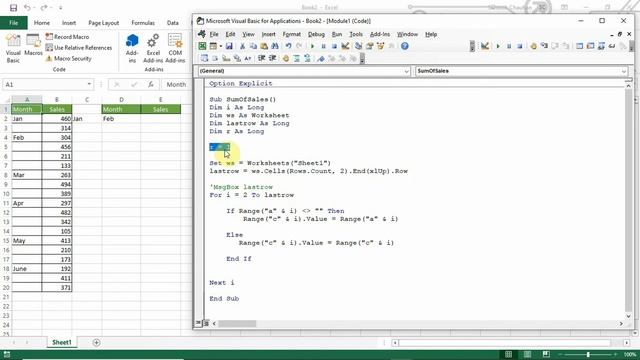Click the Excel zoom slider handle
This screenshot has height=360, width=640.
pos(588,354)
